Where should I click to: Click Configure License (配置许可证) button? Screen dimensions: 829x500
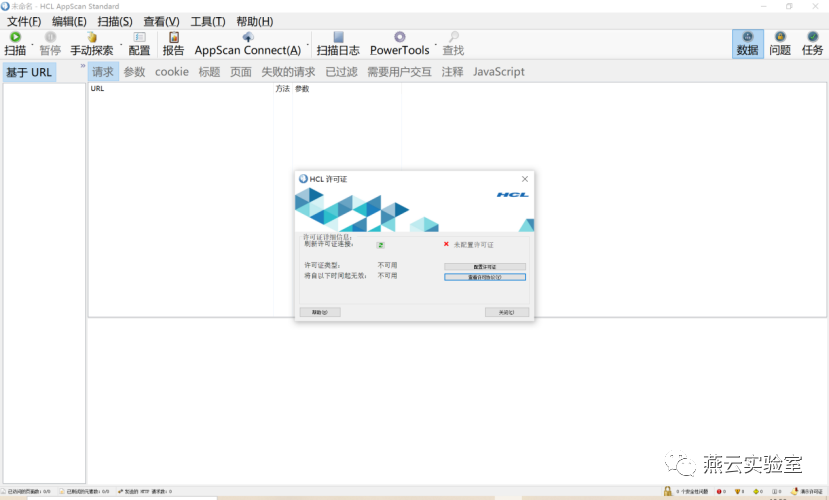click(x=485, y=267)
